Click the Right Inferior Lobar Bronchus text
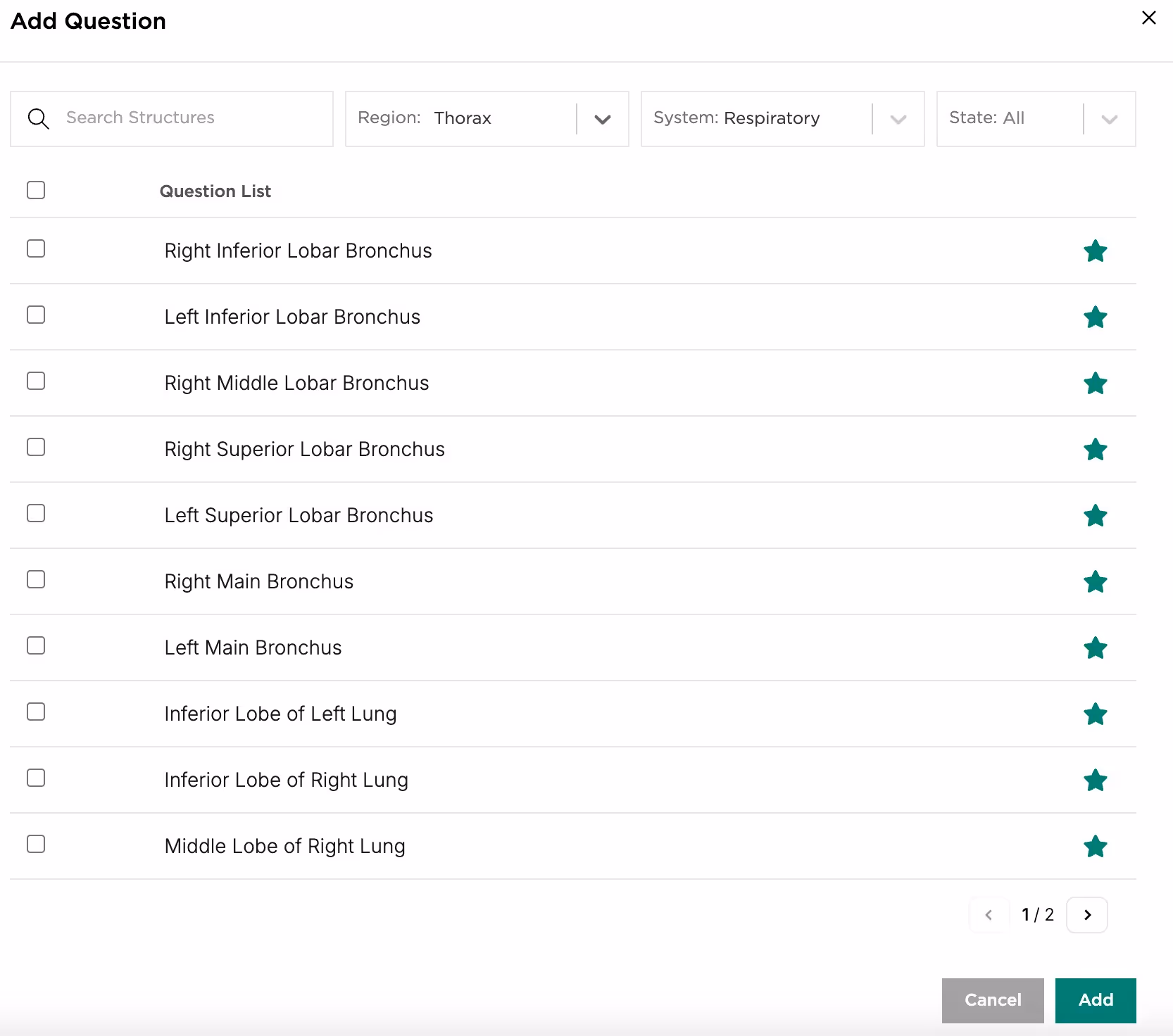This screenshot has width=1173, height=1036. click(298, 251)
